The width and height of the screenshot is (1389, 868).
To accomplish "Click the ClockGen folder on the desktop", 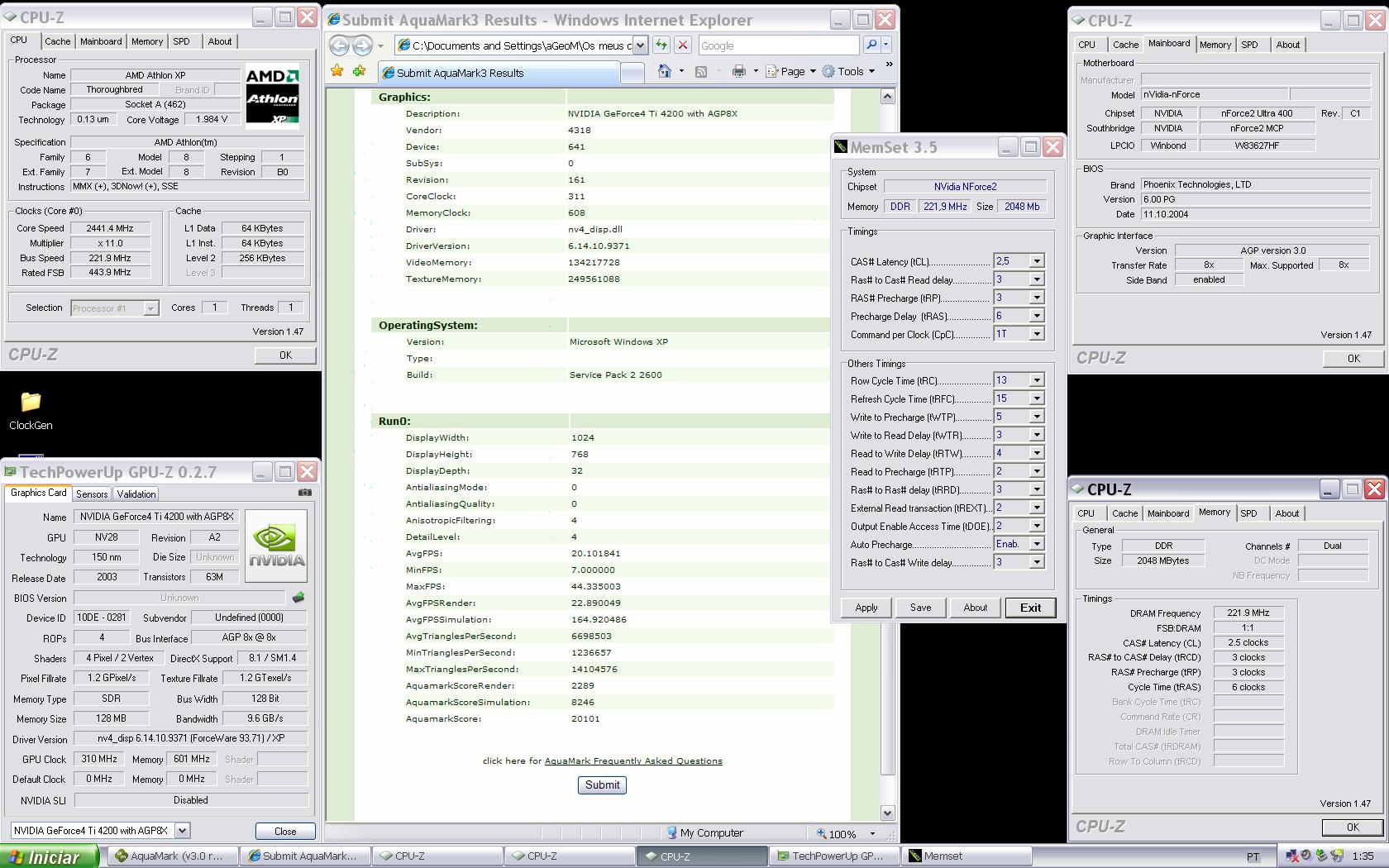I will click(x=31, y=411).
